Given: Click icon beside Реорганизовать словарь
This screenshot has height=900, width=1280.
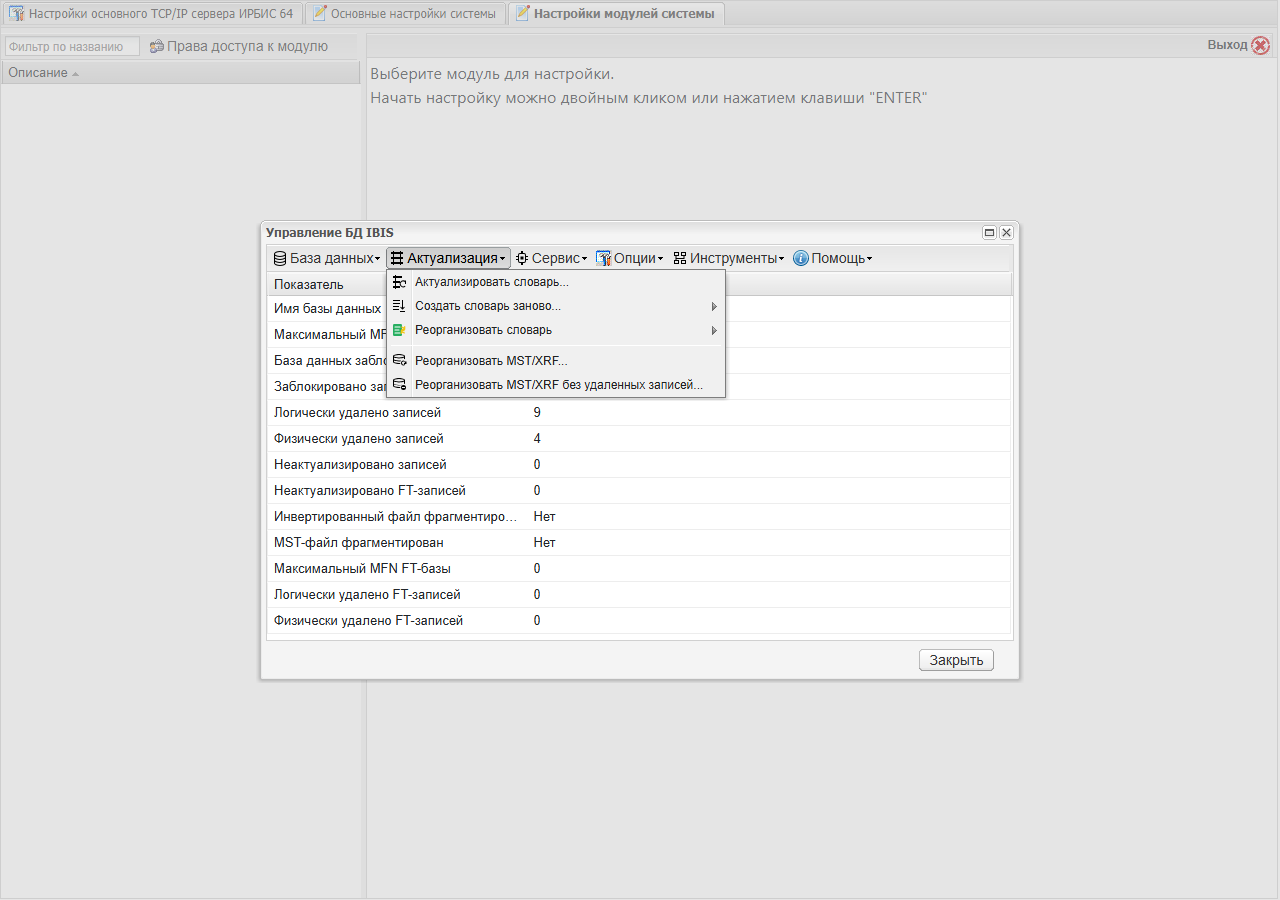Looking at the screenshot, I should (x=399, y=330).
